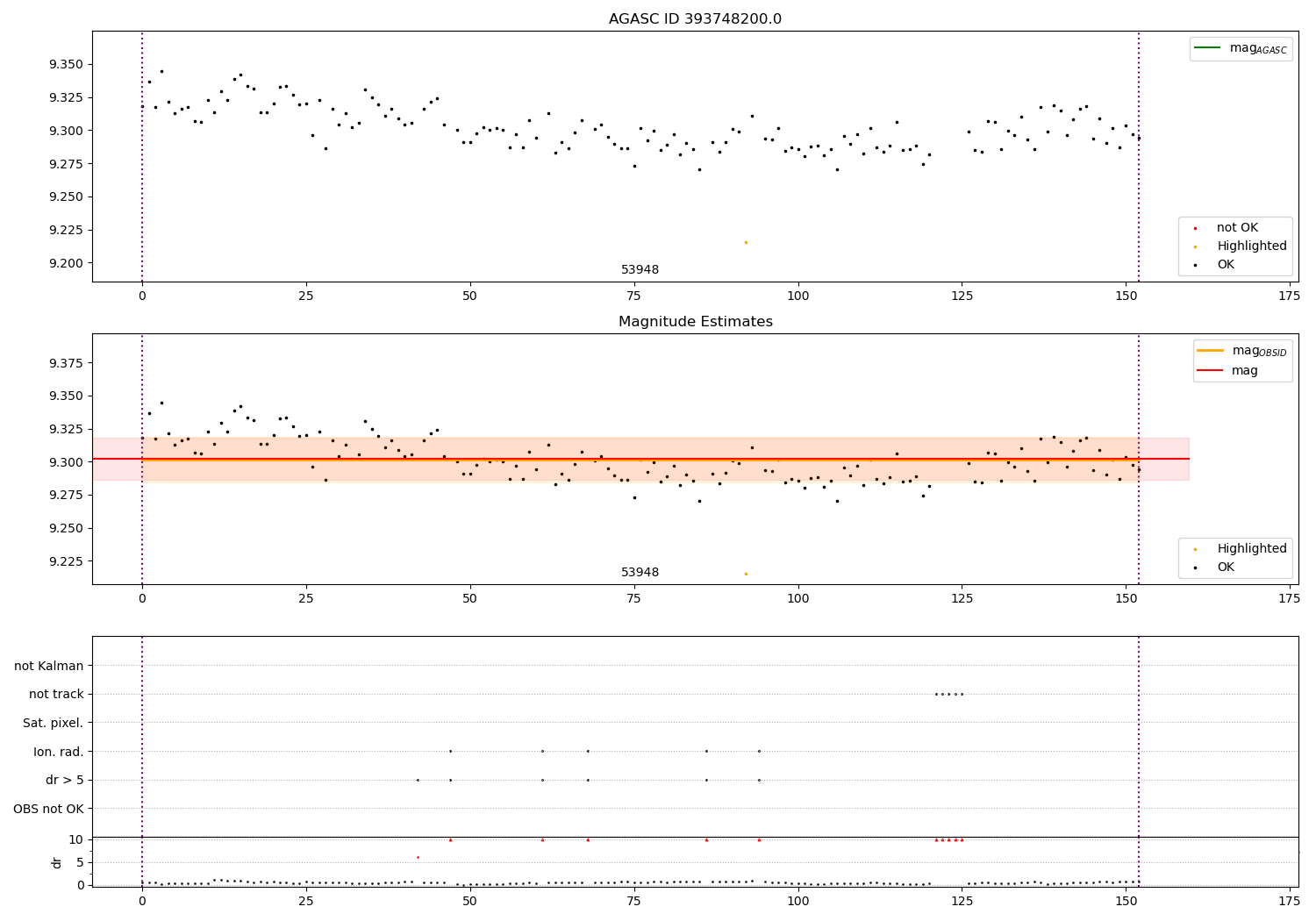Click the "Sat. pixel." row label

coord(54,724)
